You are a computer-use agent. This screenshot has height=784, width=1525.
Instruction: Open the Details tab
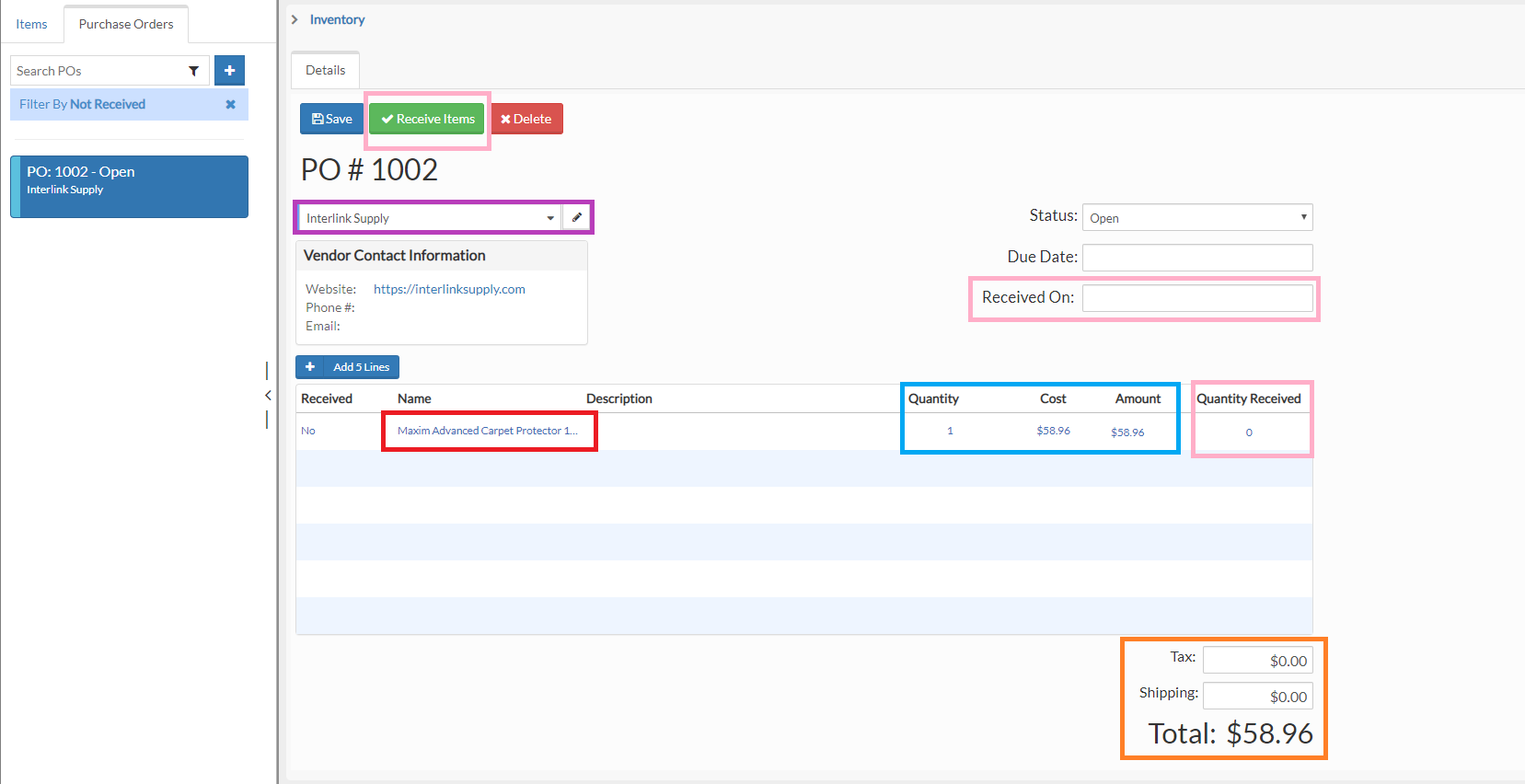pos(325,71)
